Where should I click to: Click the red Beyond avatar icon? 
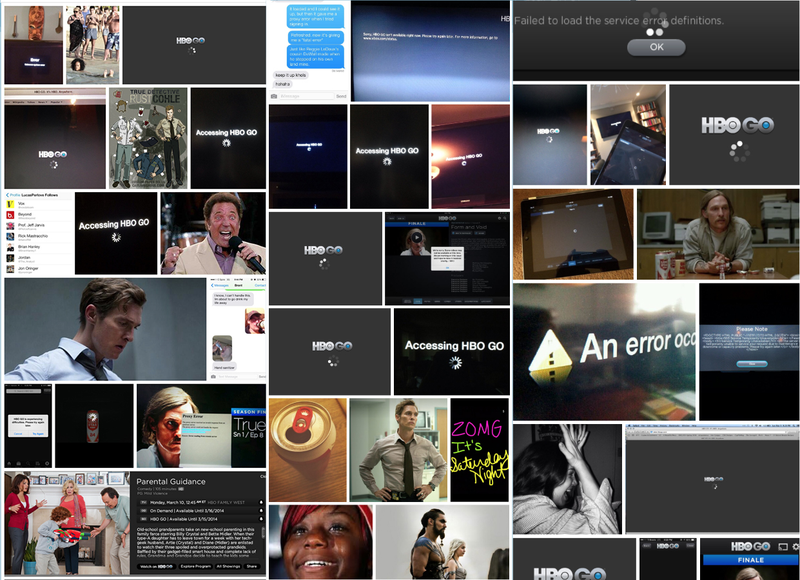click(x=10, y=215)
